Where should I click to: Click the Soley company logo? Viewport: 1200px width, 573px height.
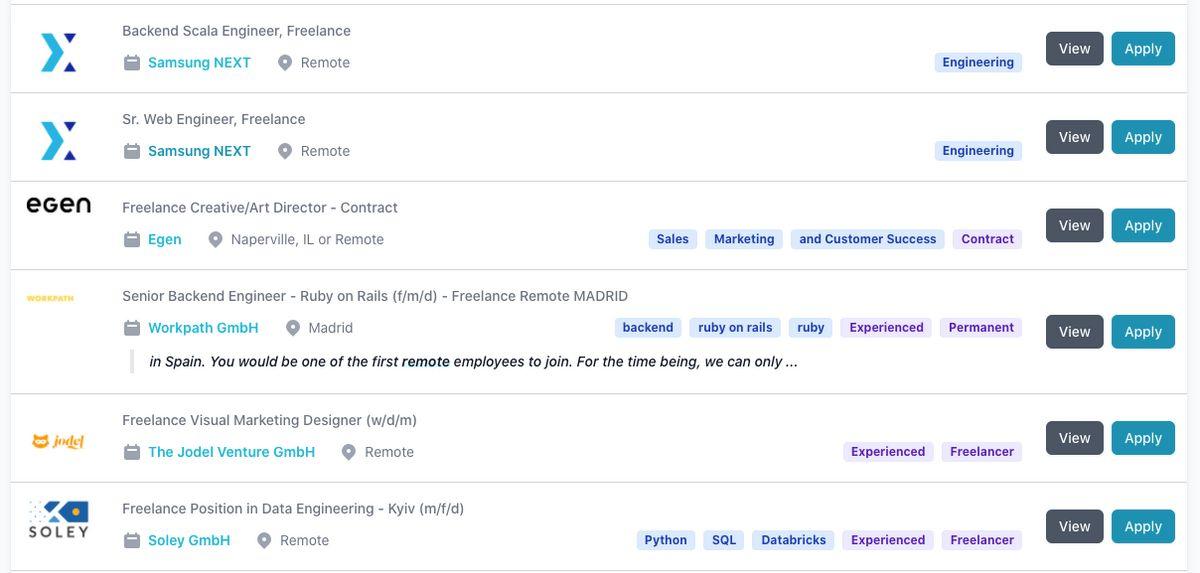[x=58, y=520]
